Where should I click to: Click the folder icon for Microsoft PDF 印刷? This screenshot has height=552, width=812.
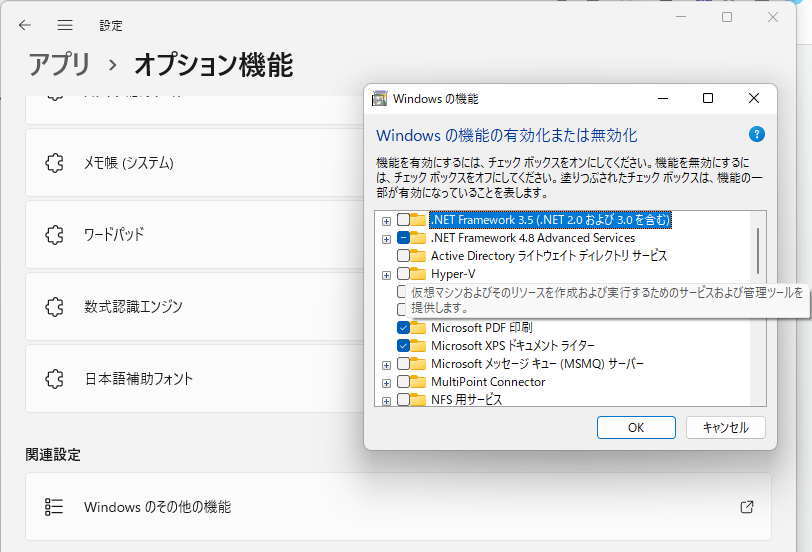pyautogui.click(x=418, y=327)
